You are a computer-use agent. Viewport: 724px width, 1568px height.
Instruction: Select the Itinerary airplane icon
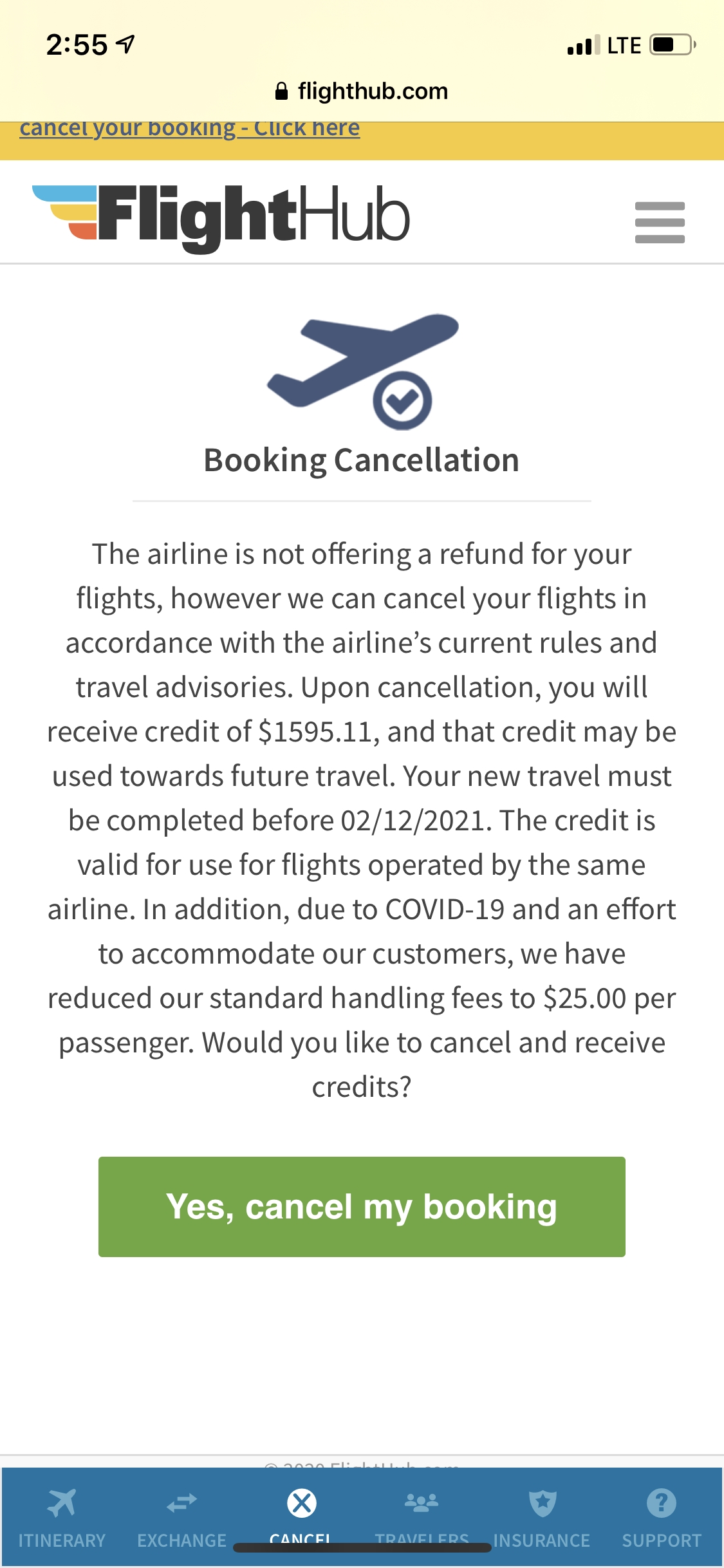(x=61, y=1502)
